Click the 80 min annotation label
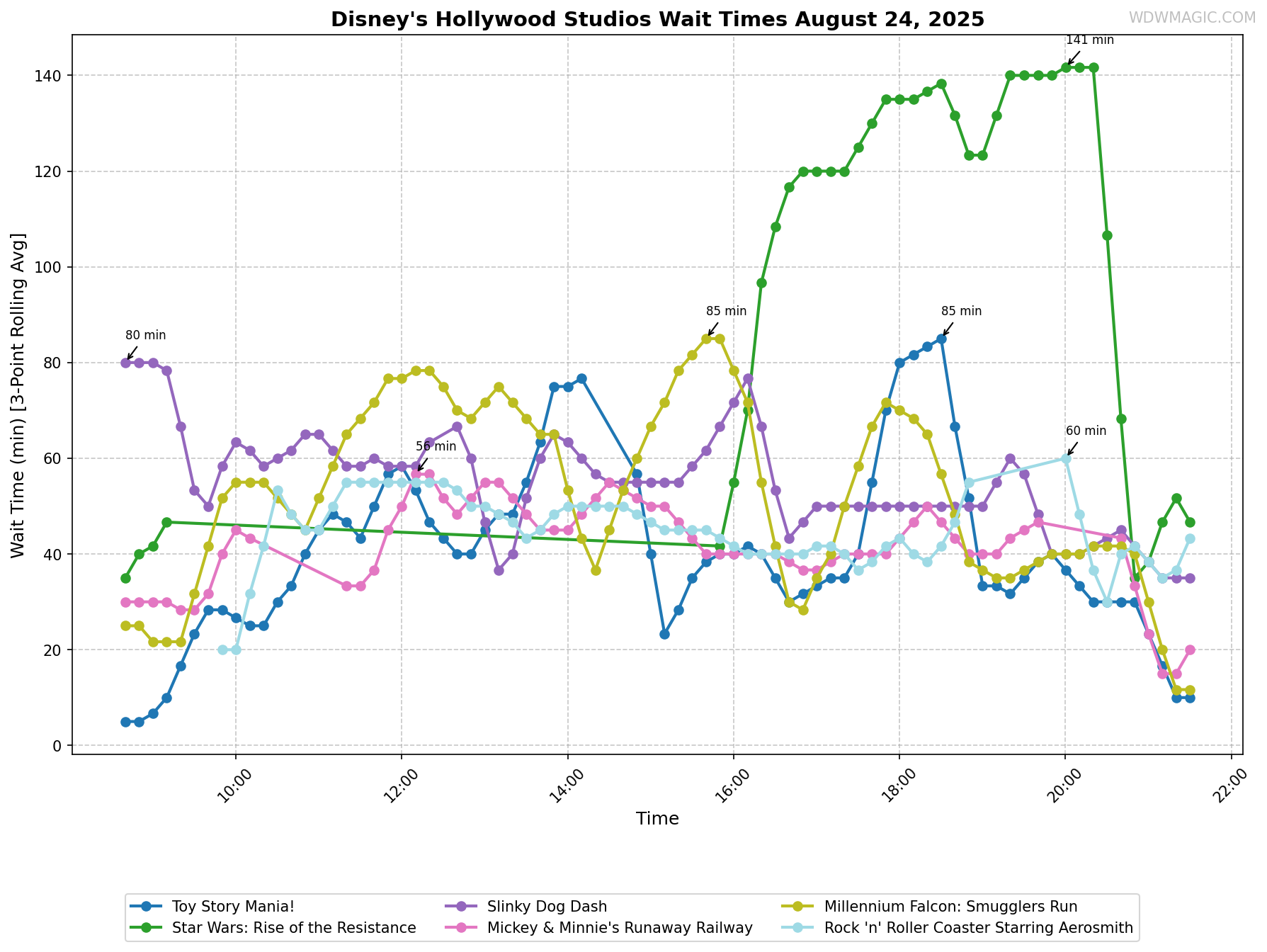This screenshot has height=952, width=1267. tap(146, 336)
